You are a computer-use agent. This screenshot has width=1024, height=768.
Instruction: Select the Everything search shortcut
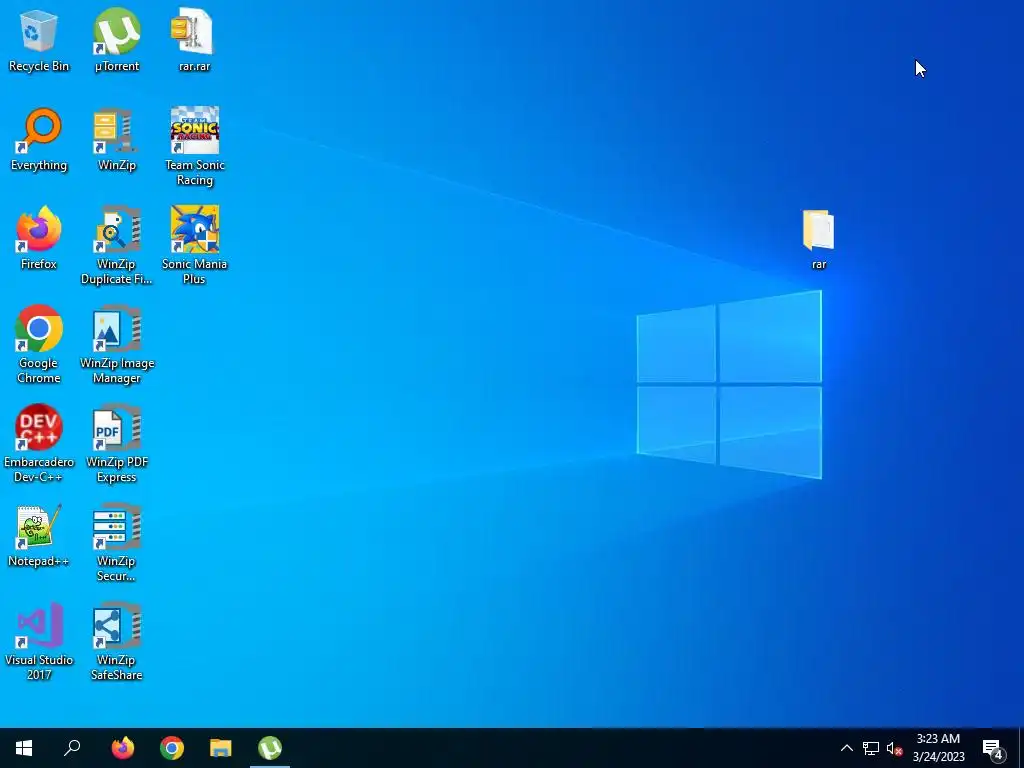pyautogui.click(x=39, y=140)
